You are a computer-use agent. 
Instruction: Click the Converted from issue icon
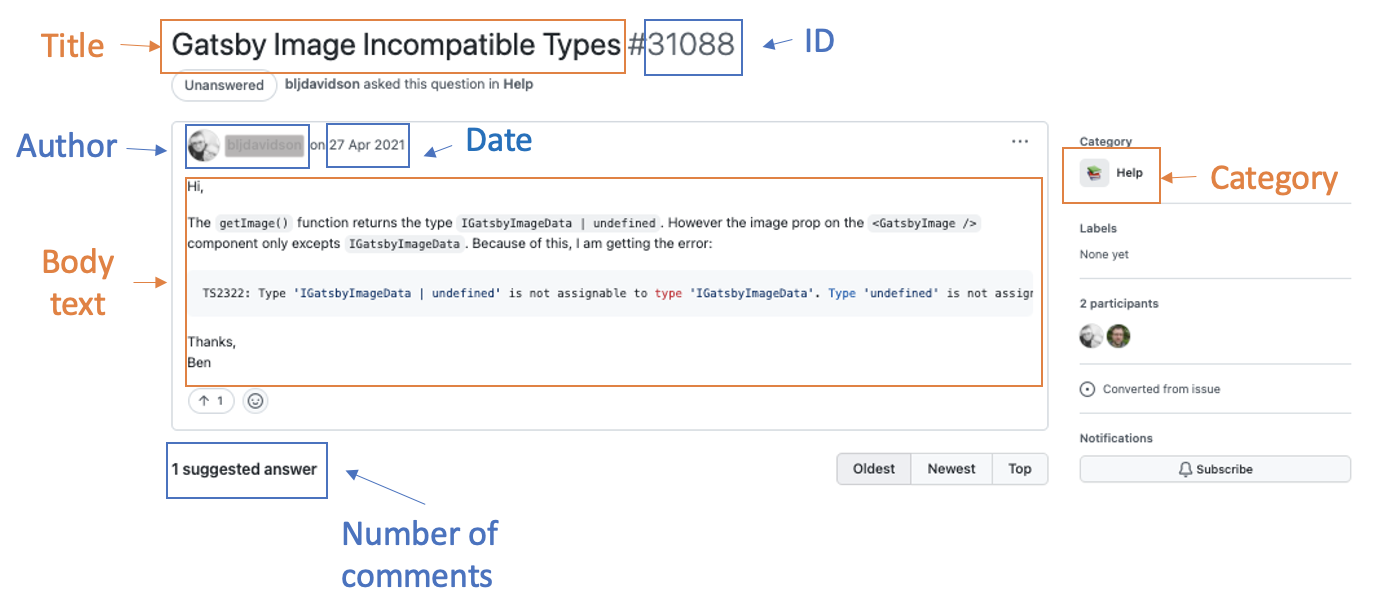[x=1088, y=389]
